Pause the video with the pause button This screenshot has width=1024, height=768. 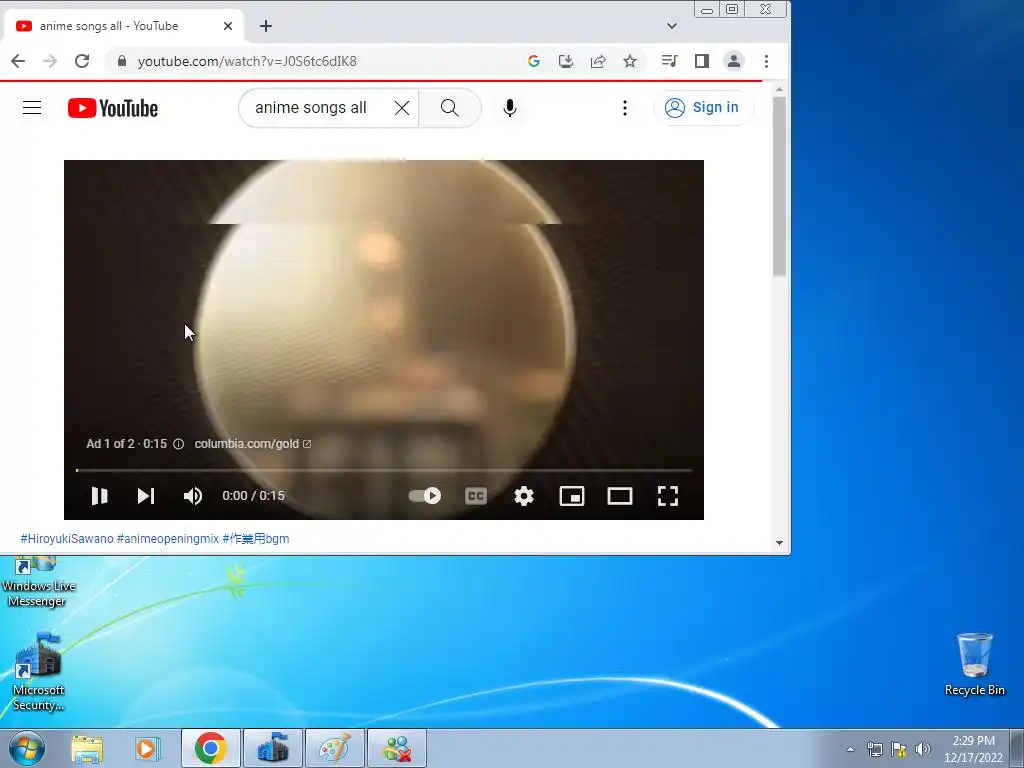[99, 496]
